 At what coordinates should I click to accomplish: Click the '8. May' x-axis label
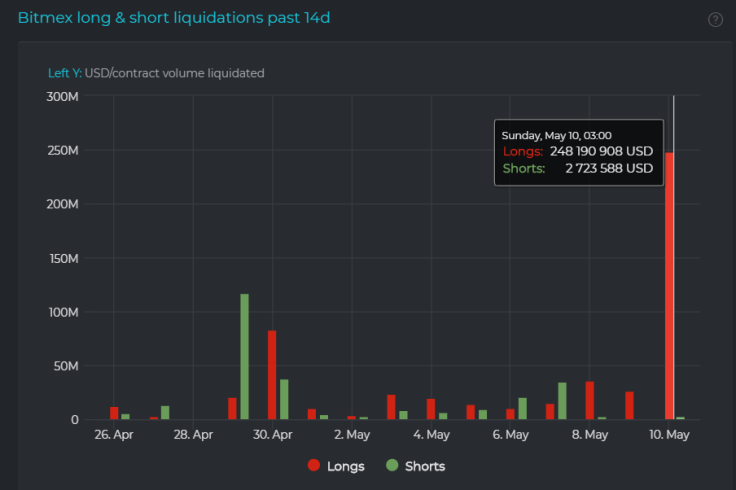(590, 435)
